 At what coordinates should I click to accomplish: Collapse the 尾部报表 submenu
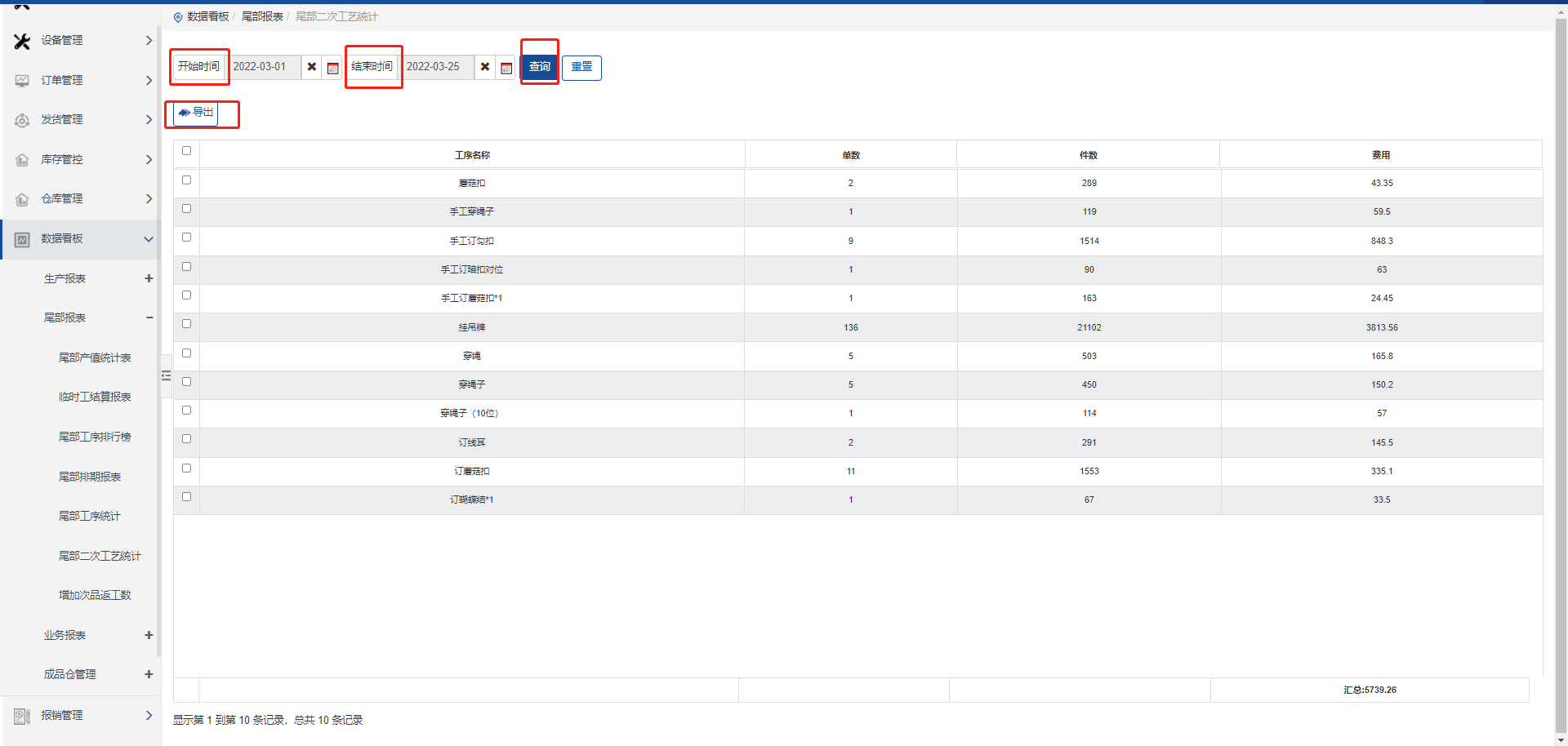point(149,317)
